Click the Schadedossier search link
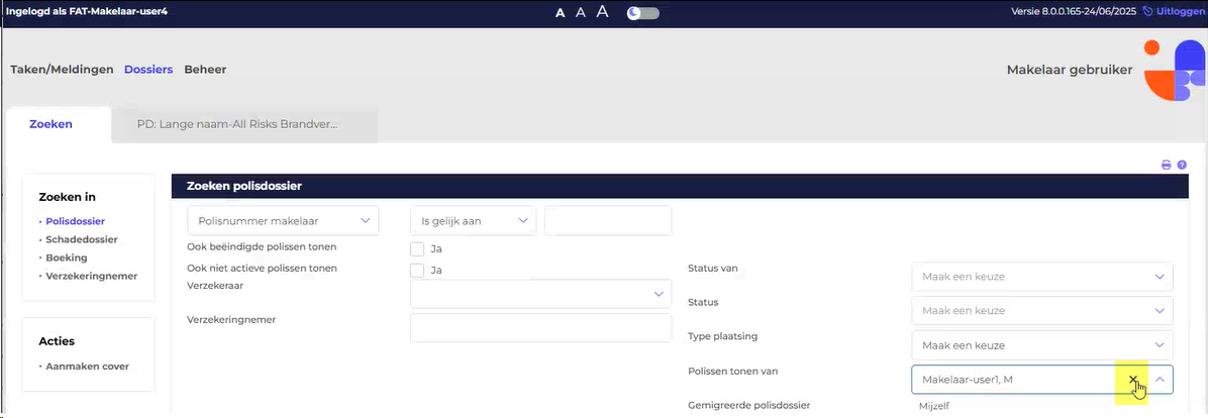 (81, 240)
